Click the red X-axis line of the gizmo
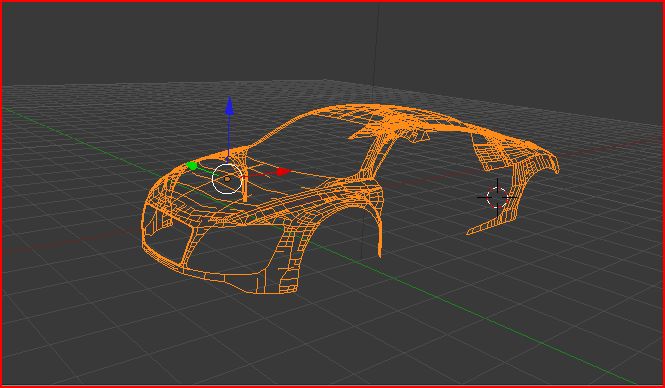This screenshot has height=388, width=665. click(260, 174)
